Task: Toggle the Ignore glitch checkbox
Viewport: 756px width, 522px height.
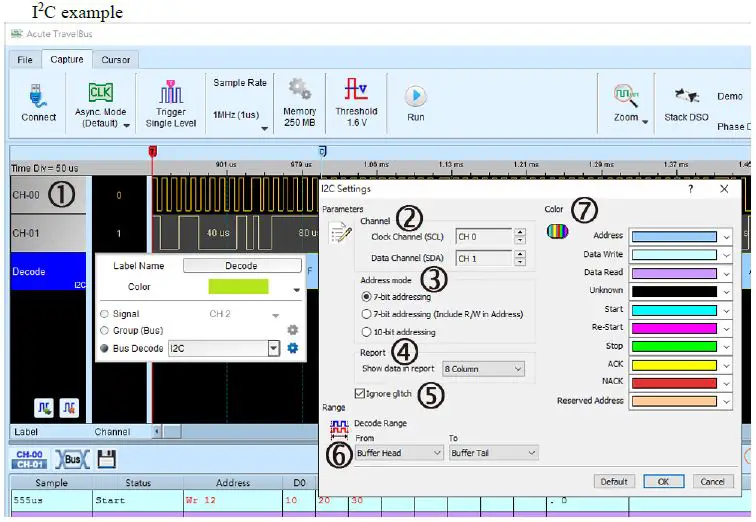Action: point(360,394)
